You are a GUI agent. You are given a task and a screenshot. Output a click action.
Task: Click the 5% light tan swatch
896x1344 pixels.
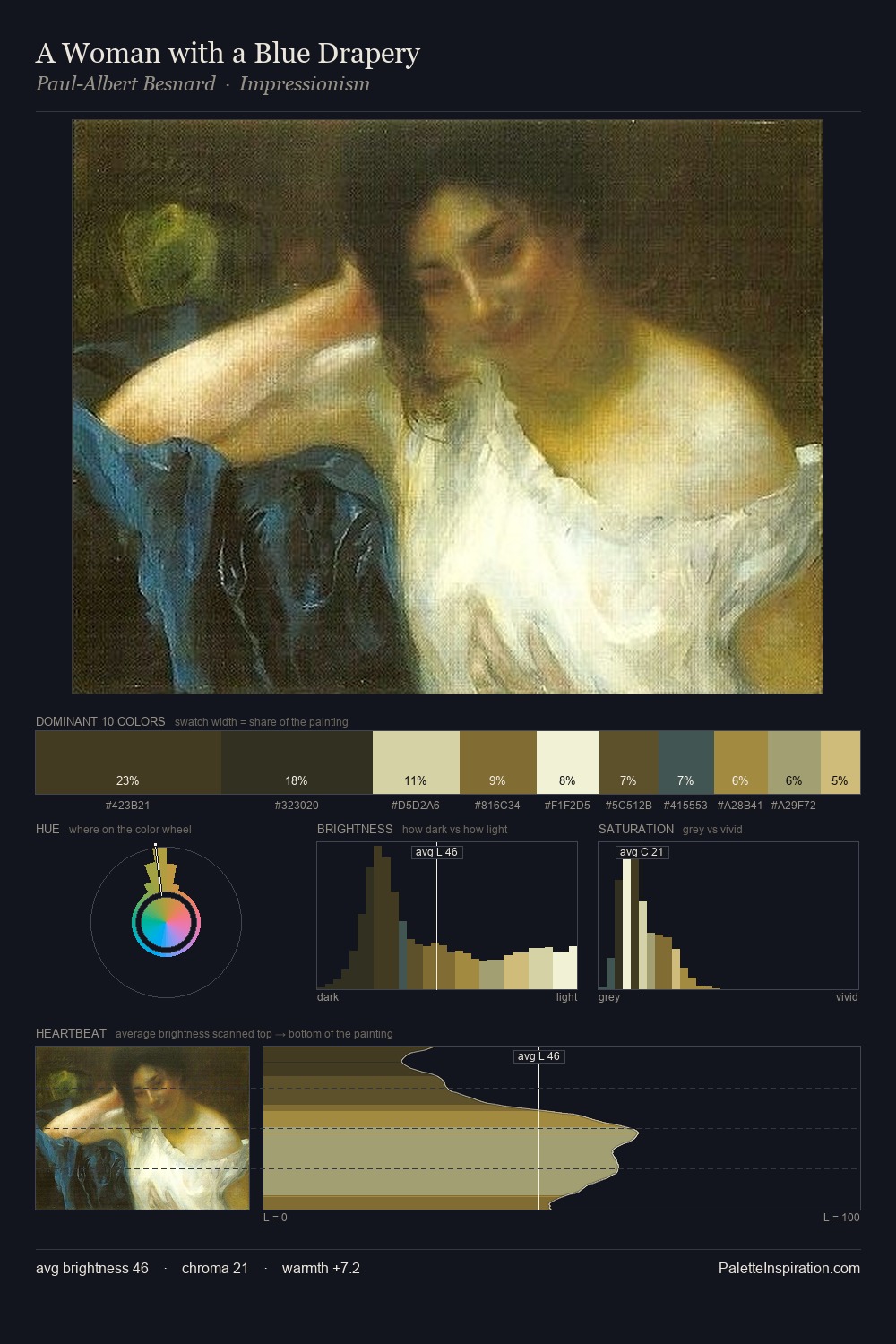[840, 762]
